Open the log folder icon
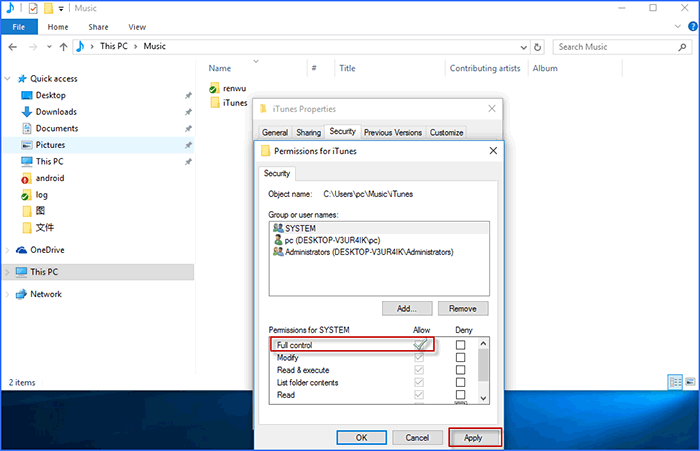Screen dimensions: 700x451 click(26, 195)
